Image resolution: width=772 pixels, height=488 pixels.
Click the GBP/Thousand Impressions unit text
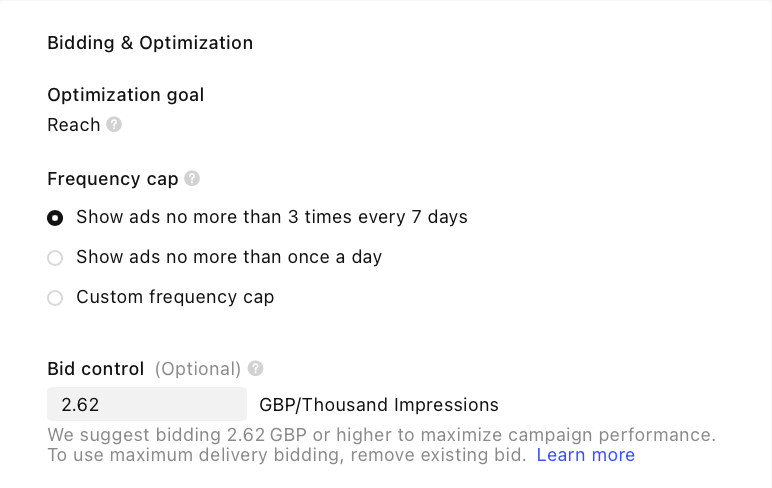[379, 405]
